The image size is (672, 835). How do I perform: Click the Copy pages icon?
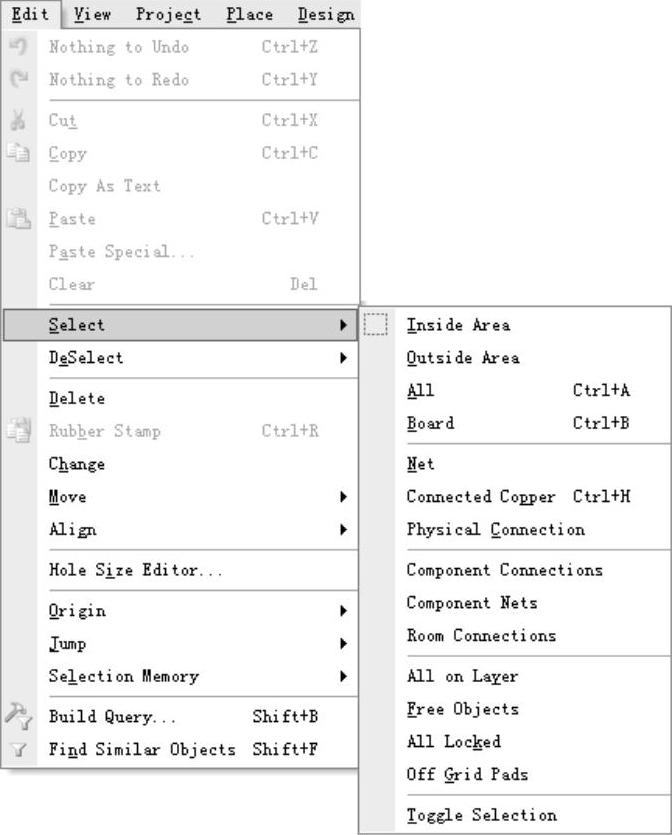click(18, 153)
